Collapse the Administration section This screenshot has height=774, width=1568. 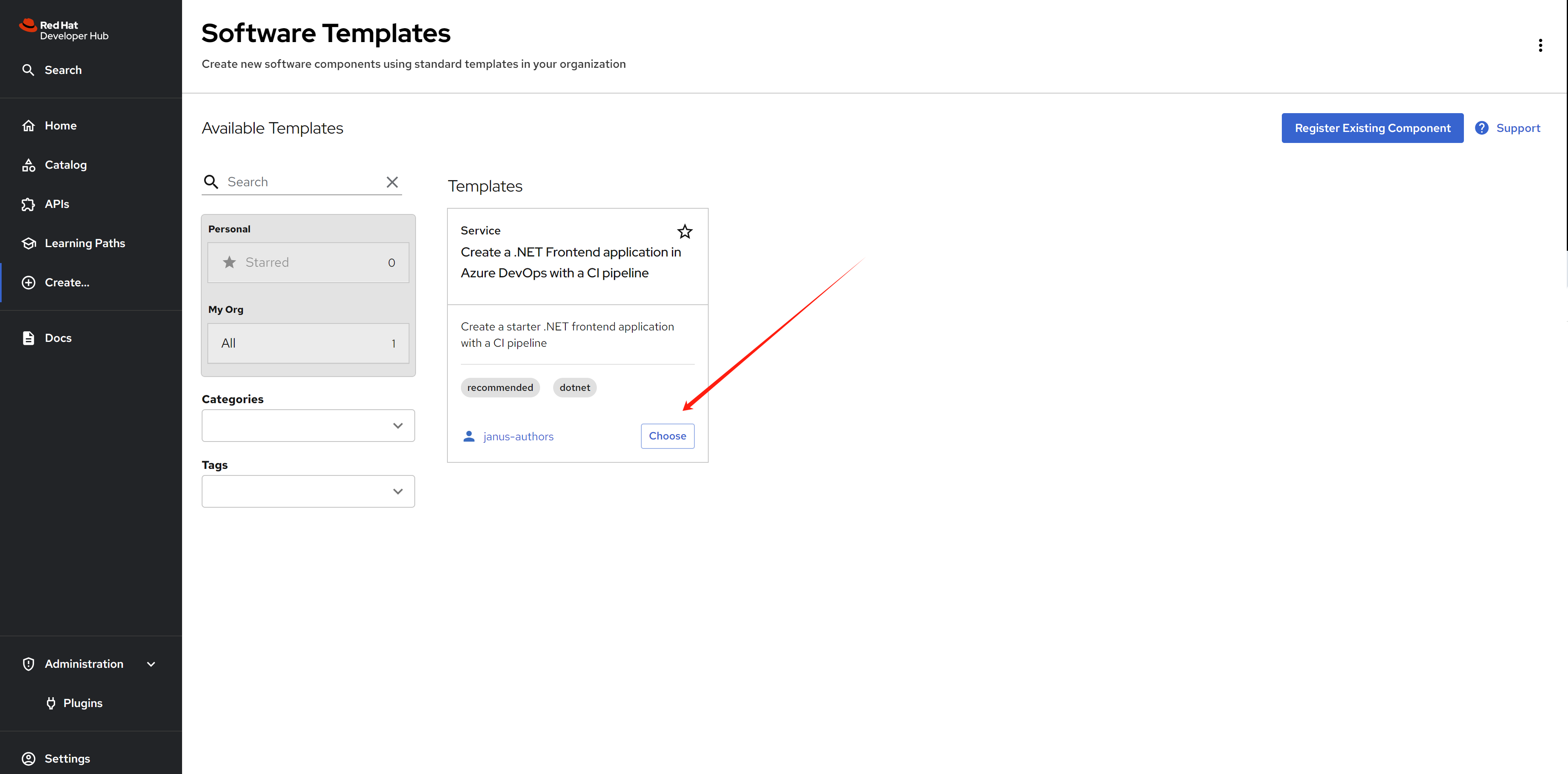click(151, 664)
